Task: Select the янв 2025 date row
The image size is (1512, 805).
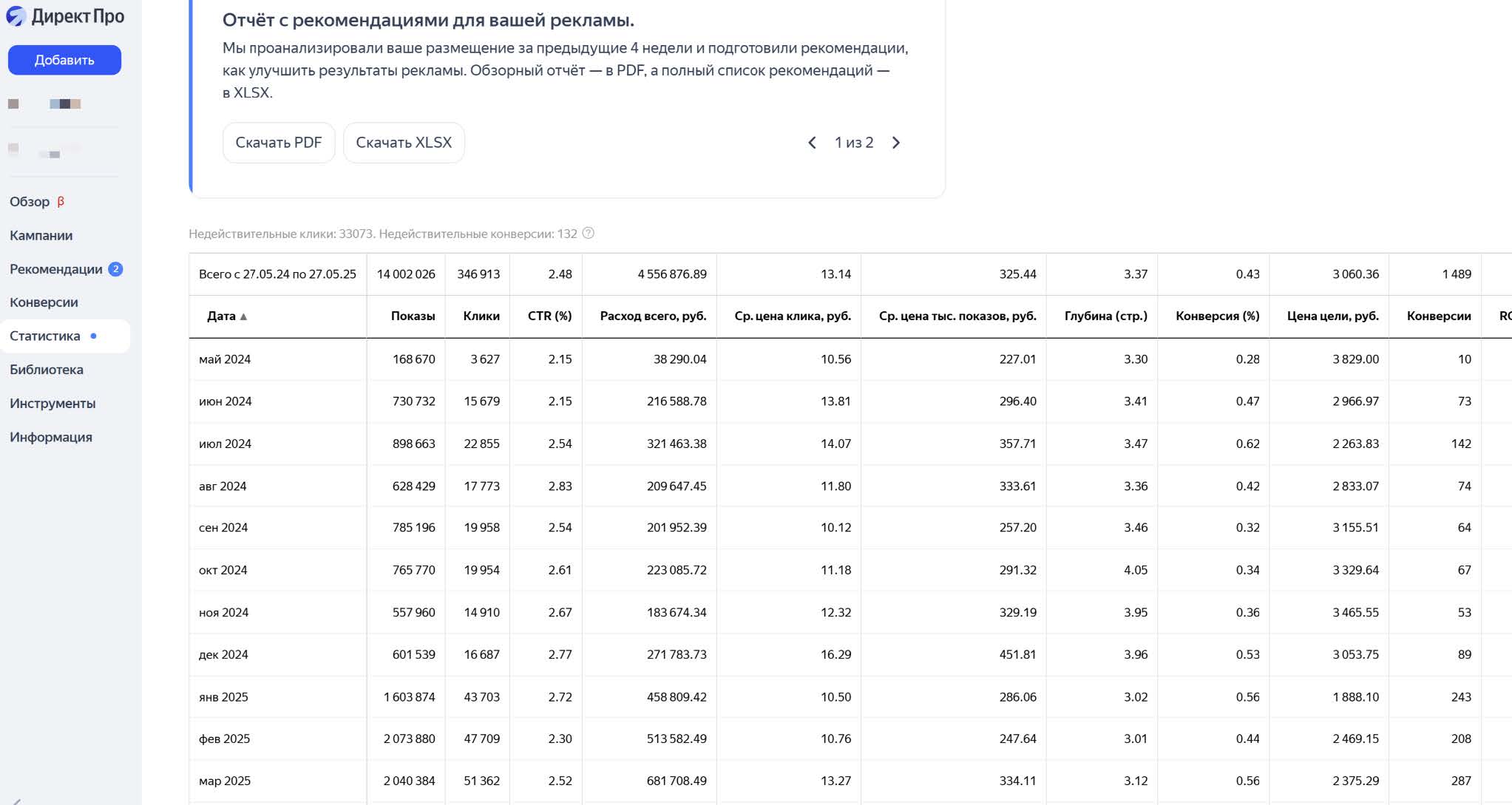Action: tap(223, 697)
